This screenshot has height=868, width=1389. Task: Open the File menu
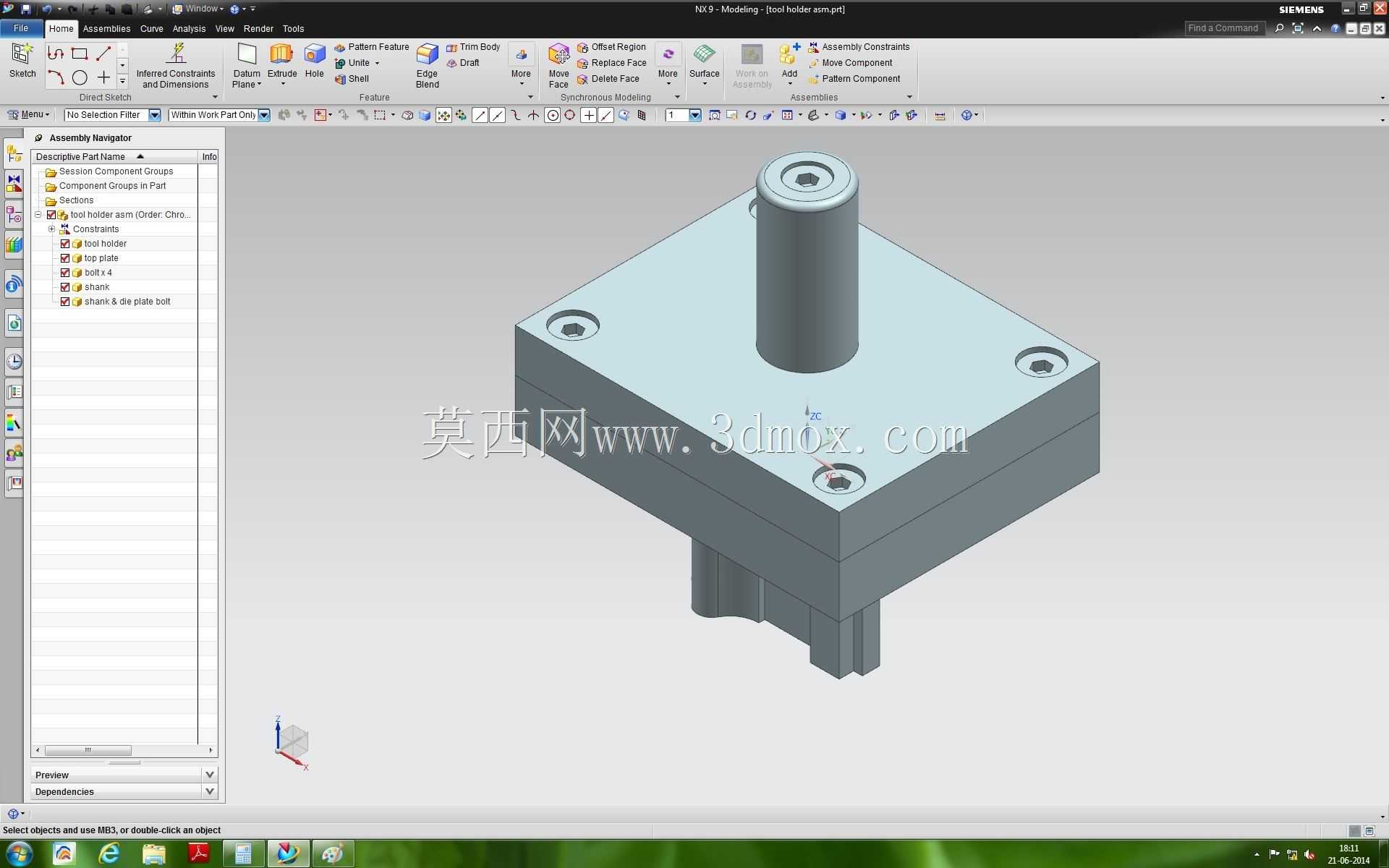click(x=21, y=28)
